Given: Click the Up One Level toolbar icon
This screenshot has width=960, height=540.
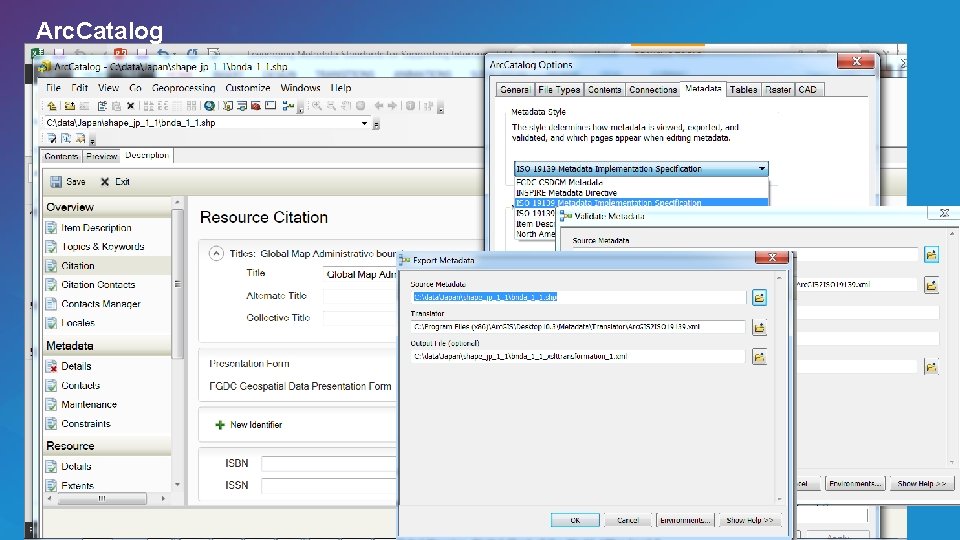Looking at the screenshot, I should coord(52,106).
